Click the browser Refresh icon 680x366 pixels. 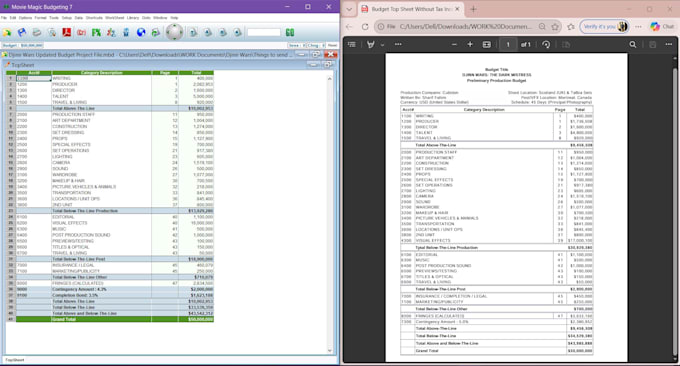point(365,26)
